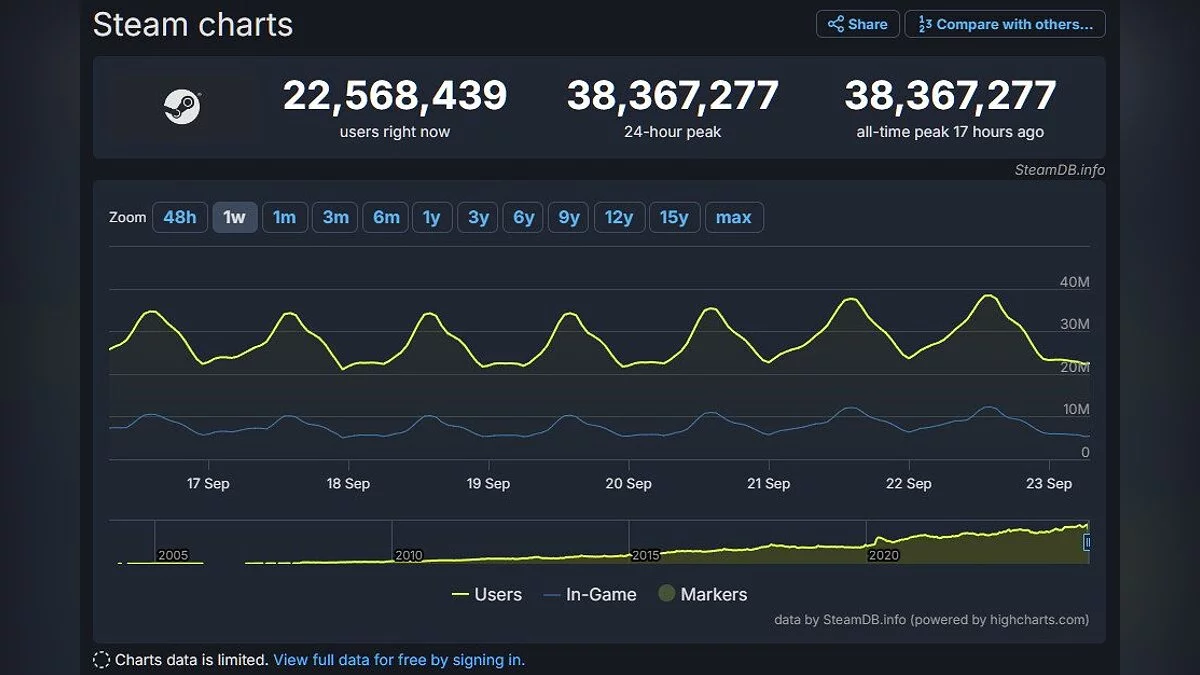Open Compare with others

pos(1005,24)
